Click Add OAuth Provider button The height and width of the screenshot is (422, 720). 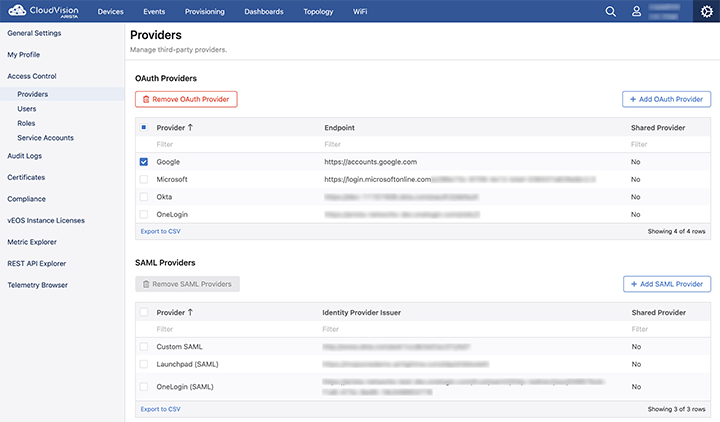[666, 99]
